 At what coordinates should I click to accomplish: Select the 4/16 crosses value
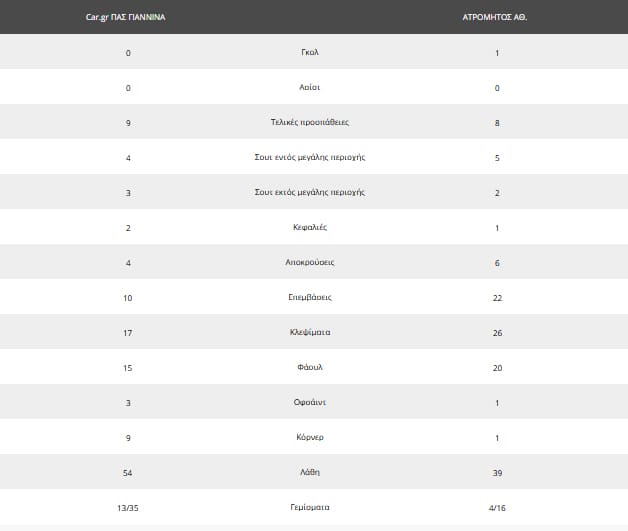497,507
